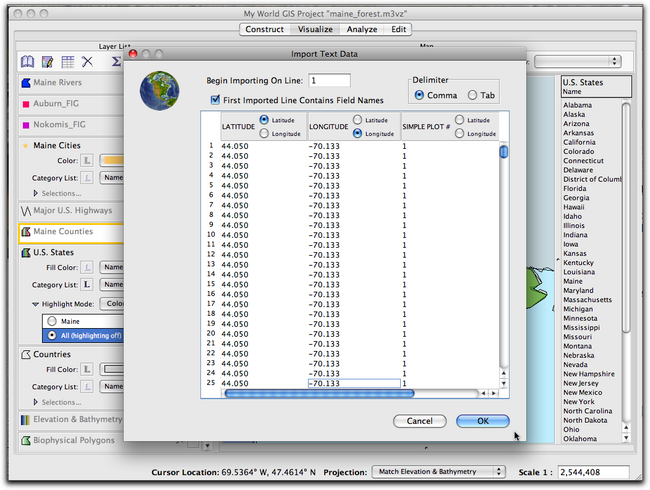Click the Elevation & Bathymetry layer icon
650x490 pixels.
26,419
